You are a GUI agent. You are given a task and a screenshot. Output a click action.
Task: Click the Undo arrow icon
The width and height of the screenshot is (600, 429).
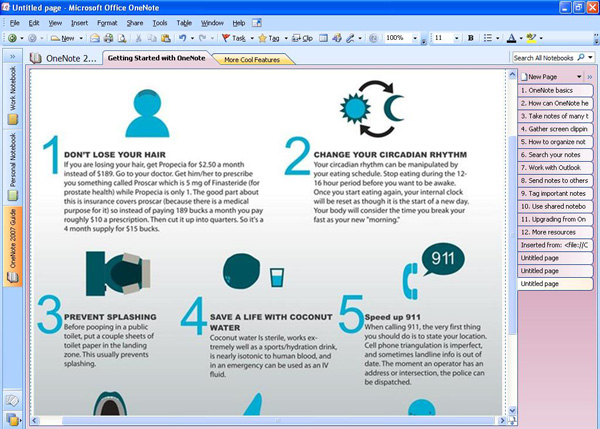click(183, 38)
